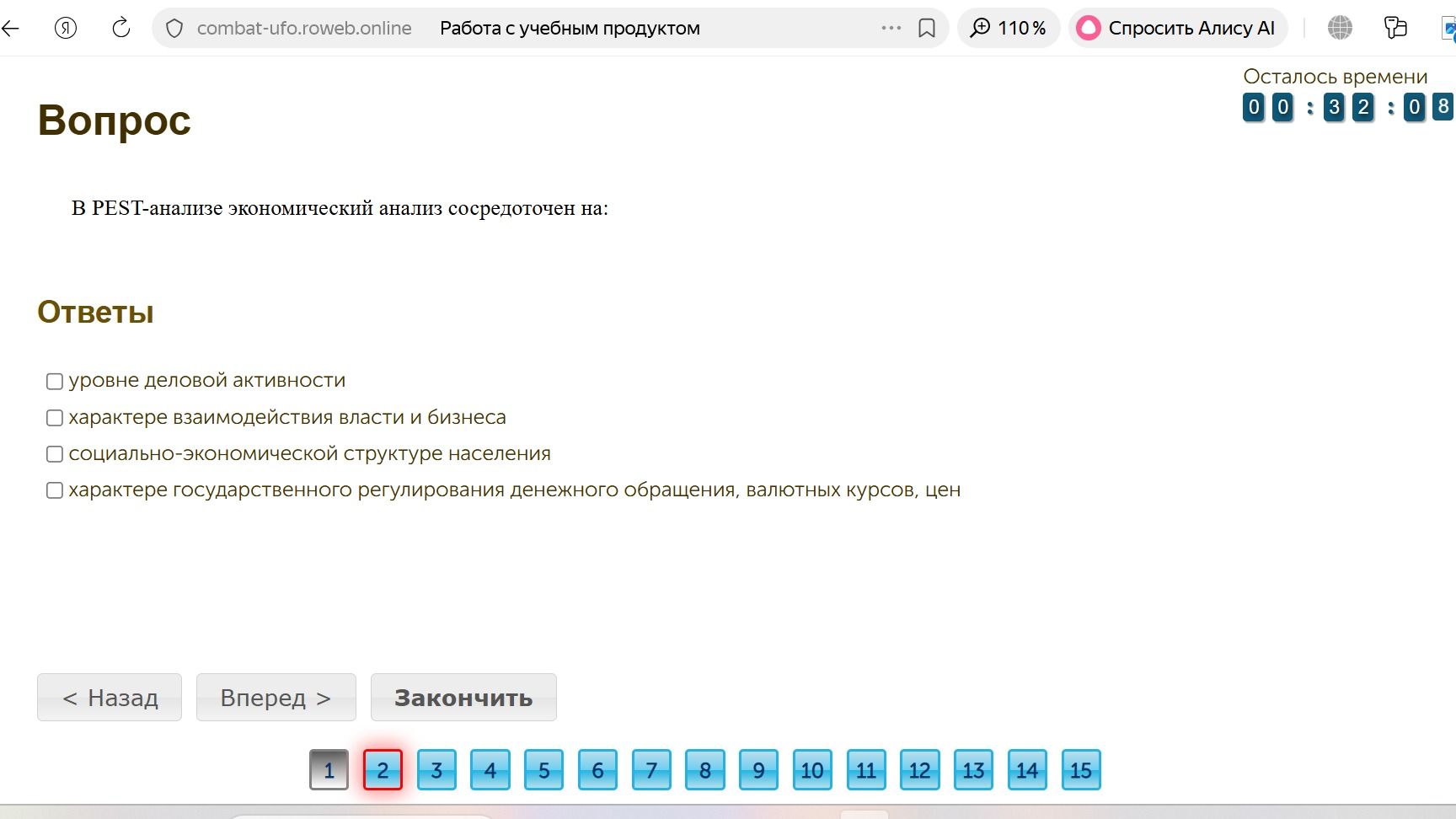Bookmark the page with bookmark icon
The image size is (1456, 819).
pyautogui.click(x=927, y=28)
